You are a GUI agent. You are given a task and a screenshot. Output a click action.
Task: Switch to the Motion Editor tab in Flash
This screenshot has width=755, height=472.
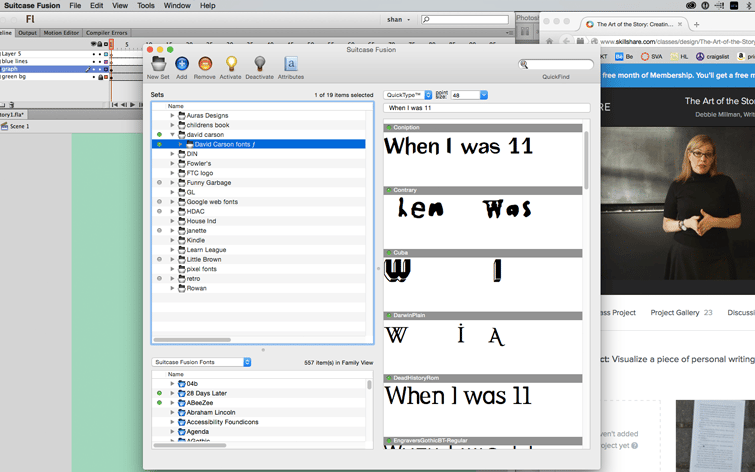click(61, 33)
